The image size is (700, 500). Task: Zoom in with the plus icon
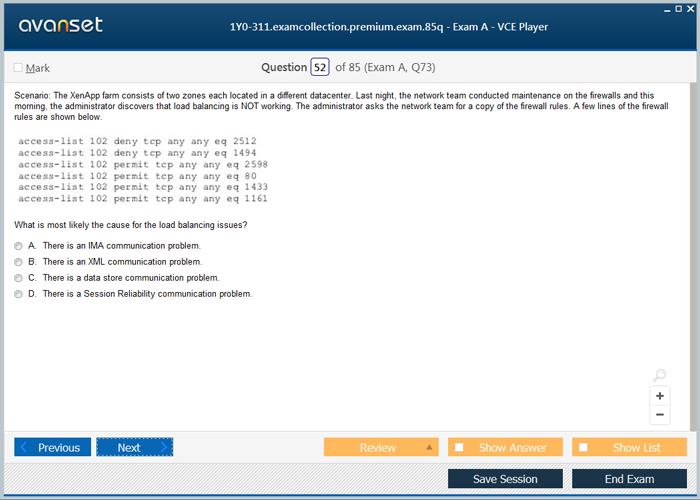click(x=660, y=396)
